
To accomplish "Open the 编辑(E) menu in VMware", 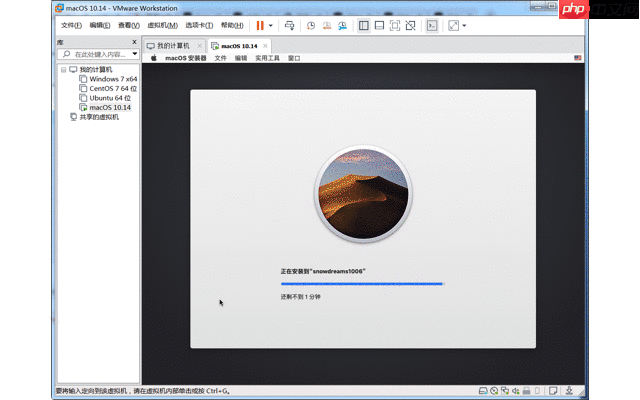I will click(100, 25).
